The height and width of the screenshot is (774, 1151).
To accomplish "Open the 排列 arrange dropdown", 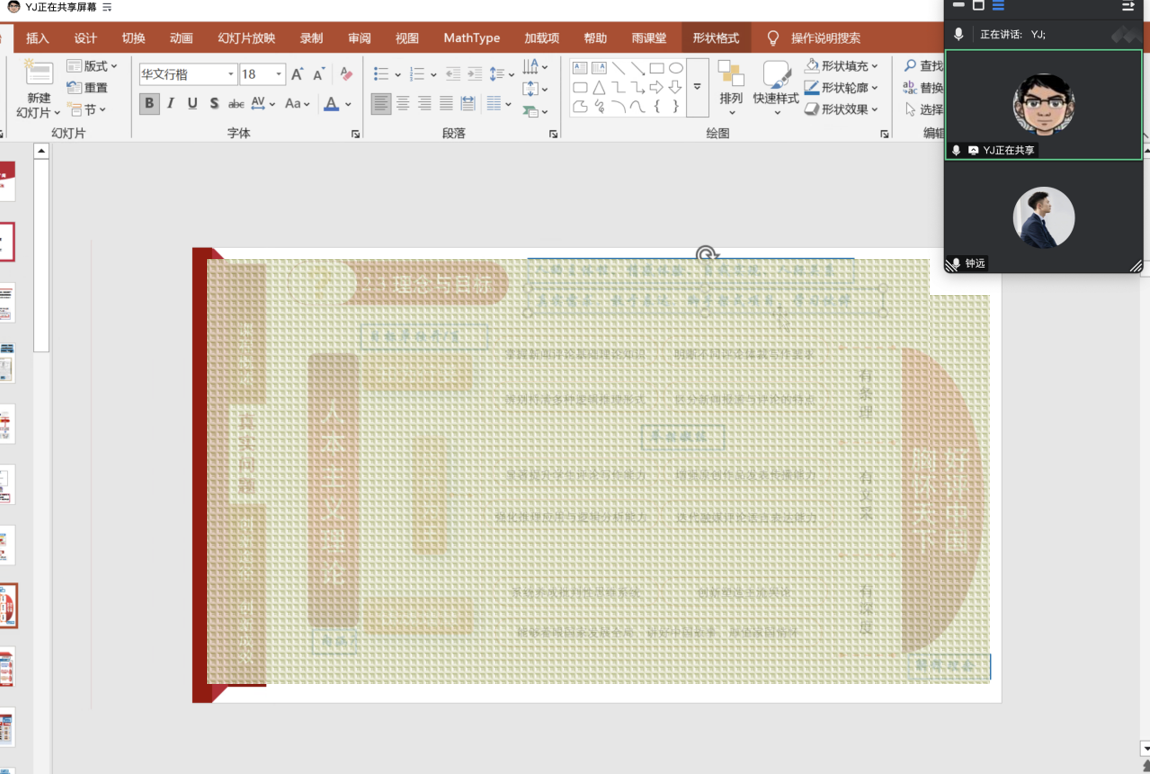I will 730,87.
